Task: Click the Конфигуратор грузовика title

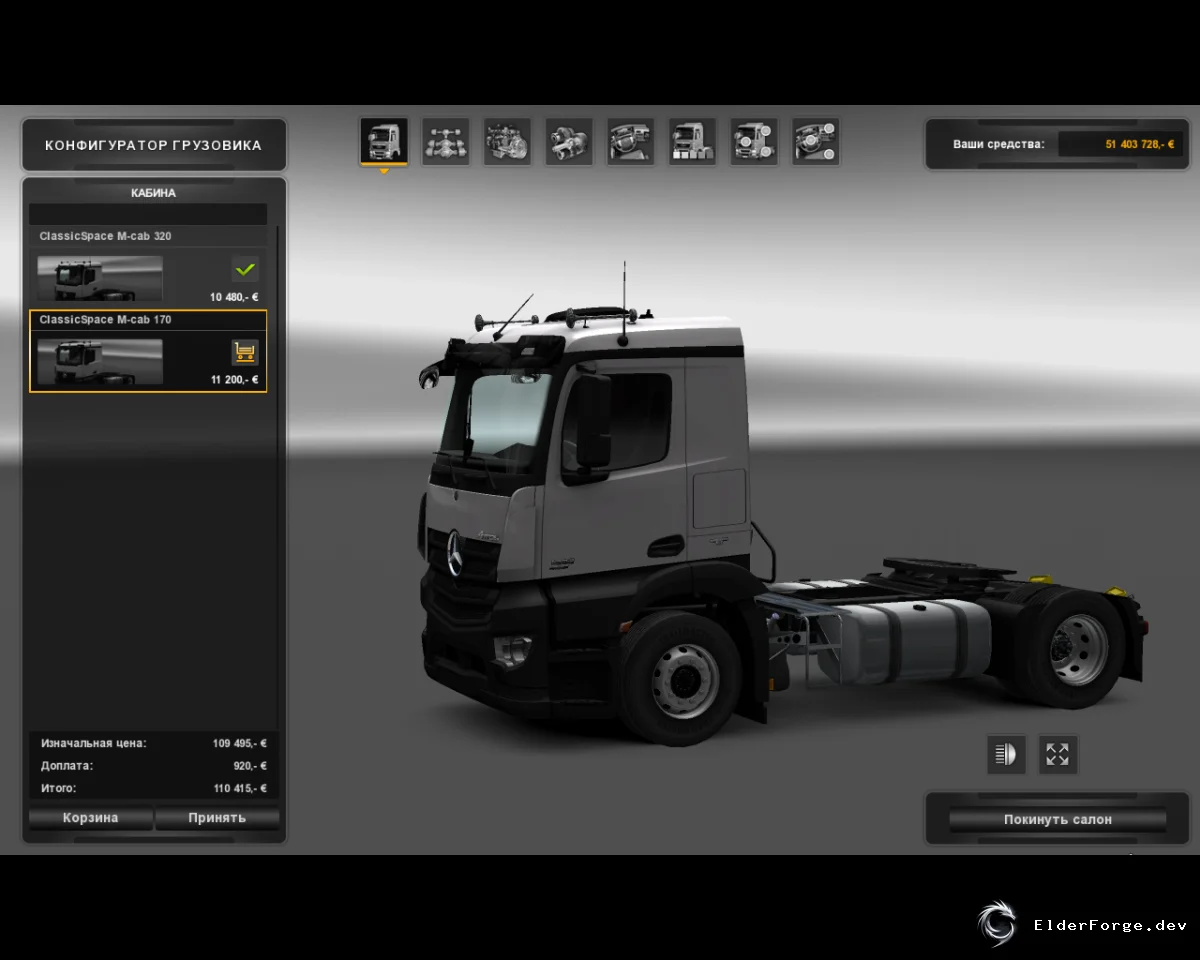Action: click(153, 145)
